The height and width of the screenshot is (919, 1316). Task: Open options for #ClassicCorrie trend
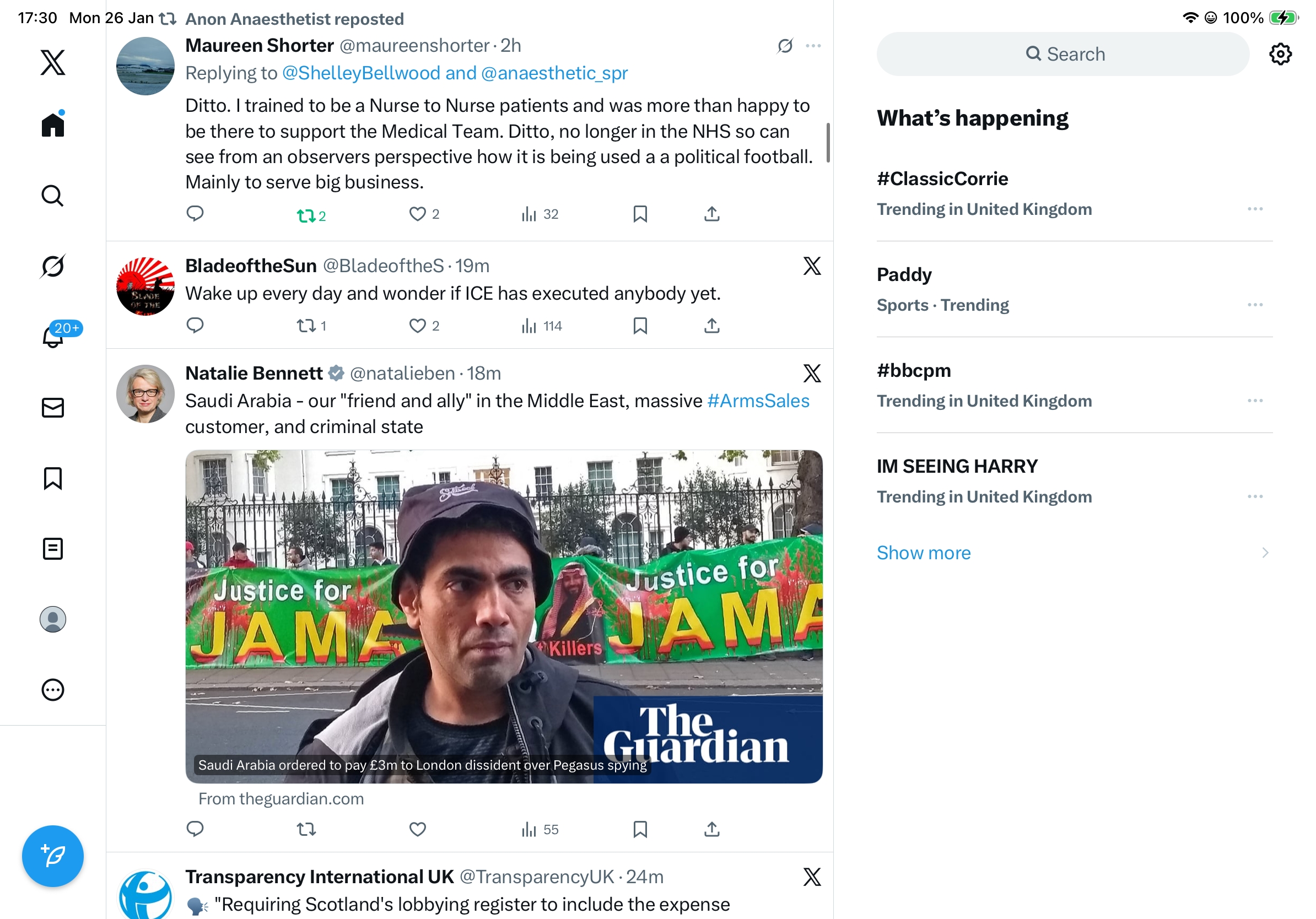click(1255, 209)
